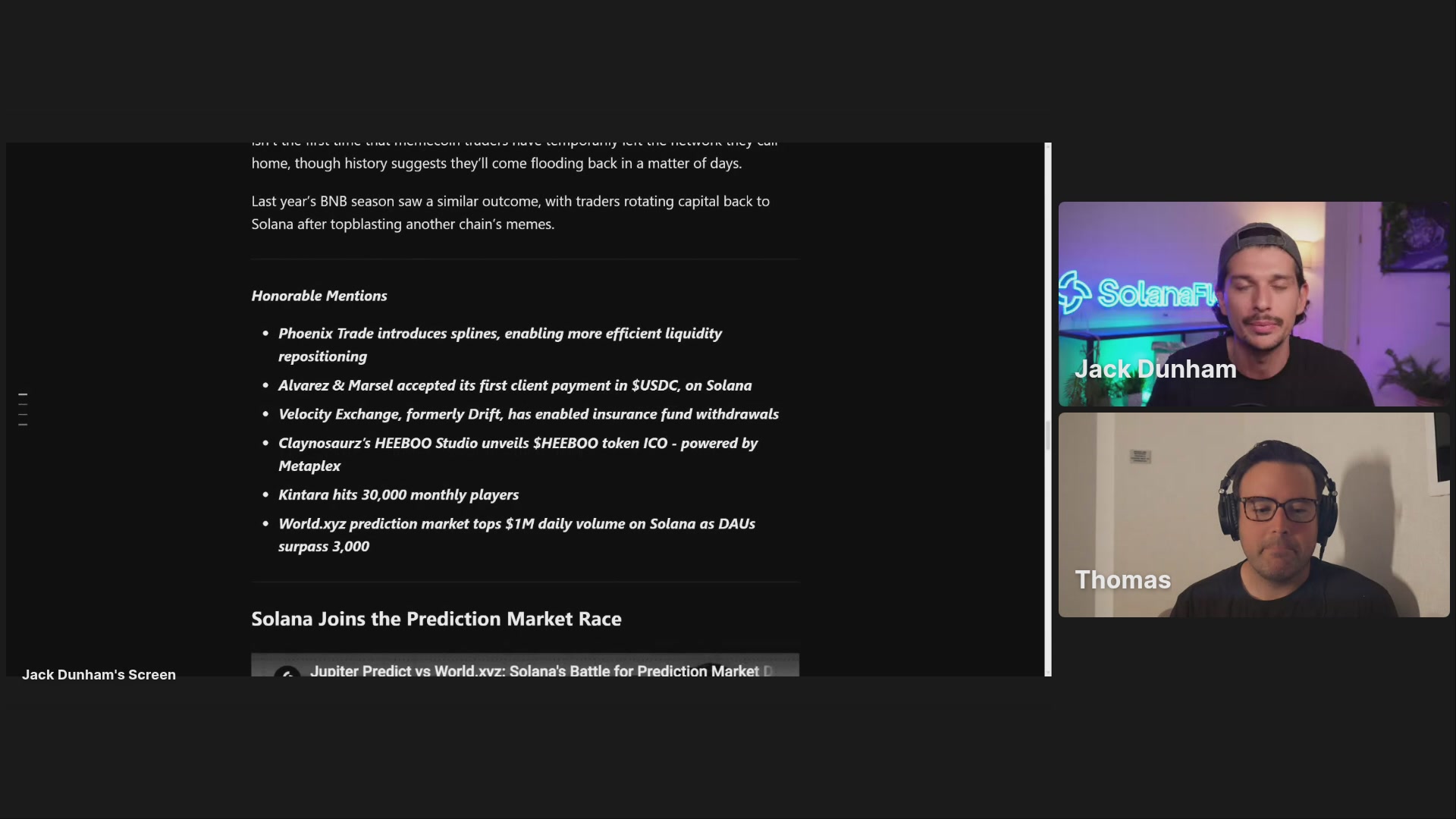
Task: Click 'Solana Joins the Prediction Market Race' heading
Action: [x=436, y=619]
